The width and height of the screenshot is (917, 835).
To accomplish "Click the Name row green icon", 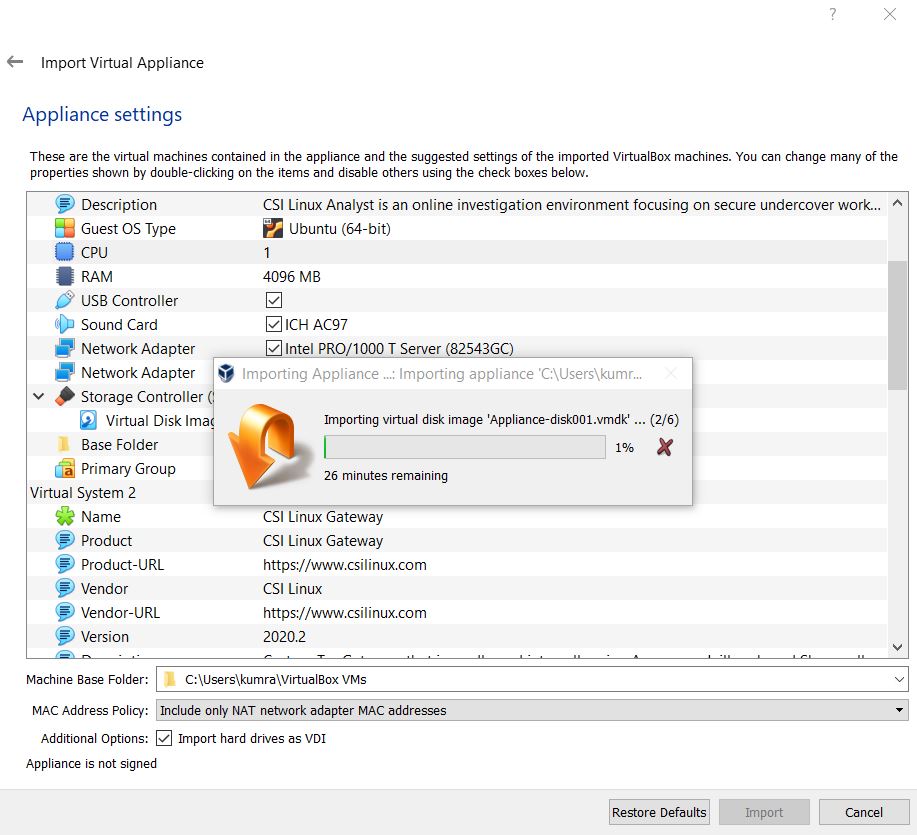I will tap(64, 516).
